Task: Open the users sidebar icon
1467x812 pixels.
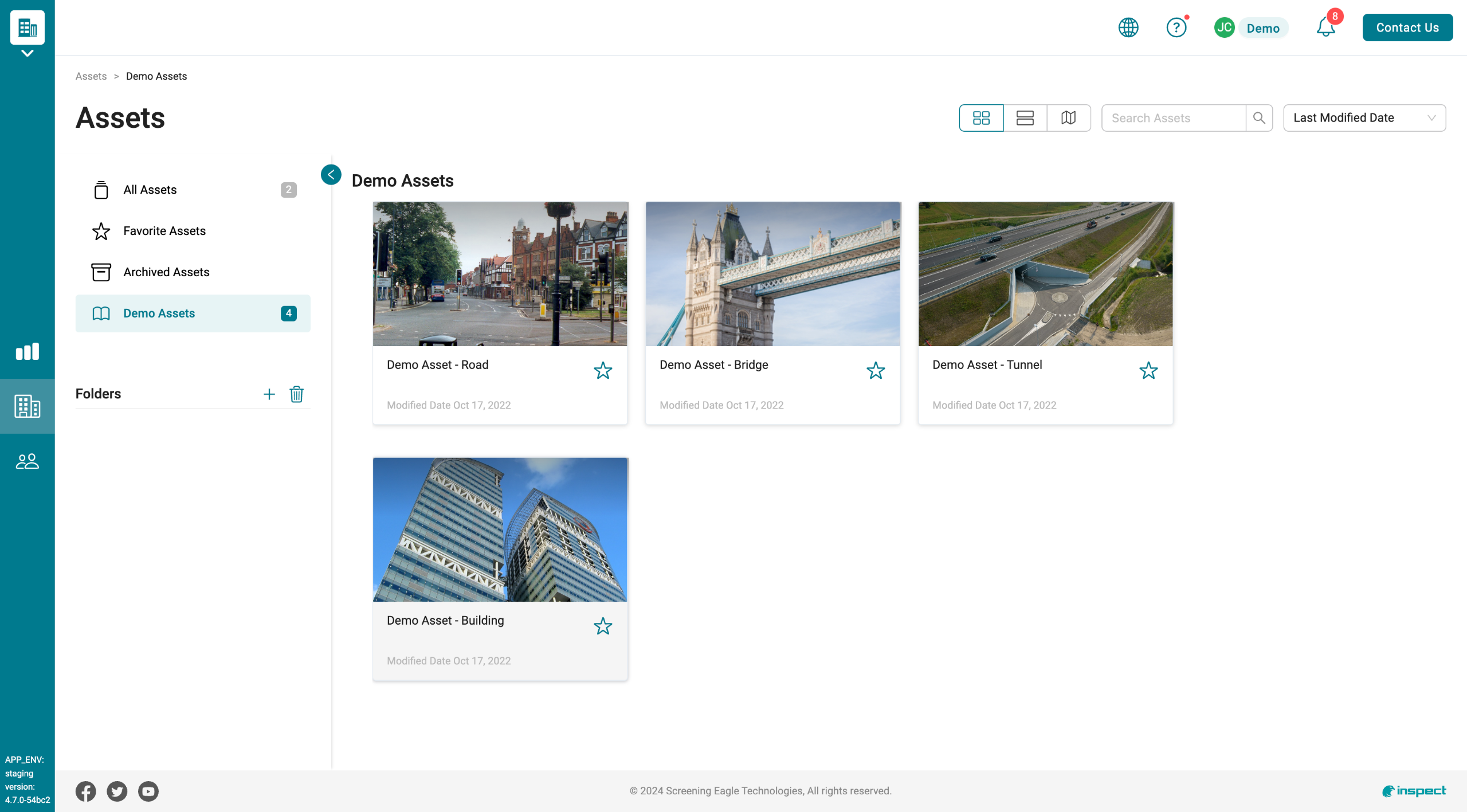Action: tap(27, 461)
